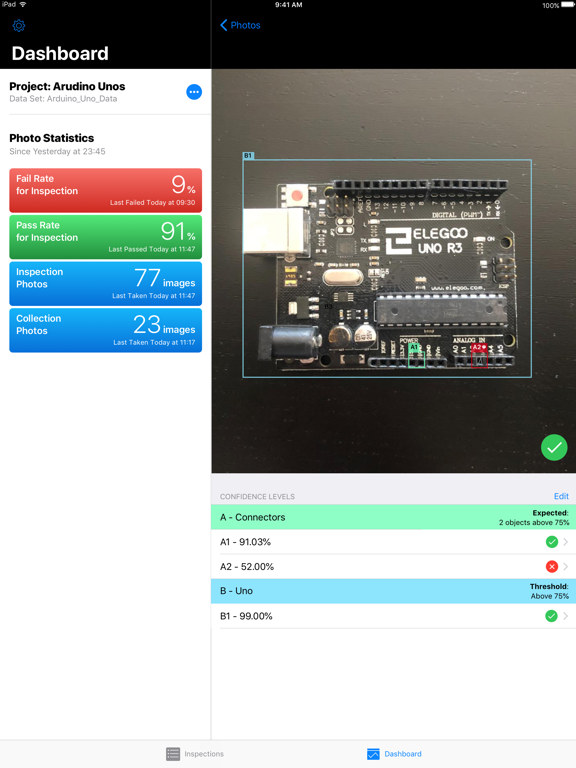
Task: Tap the green pass icon for A1
Action: [x=552, y=542]
